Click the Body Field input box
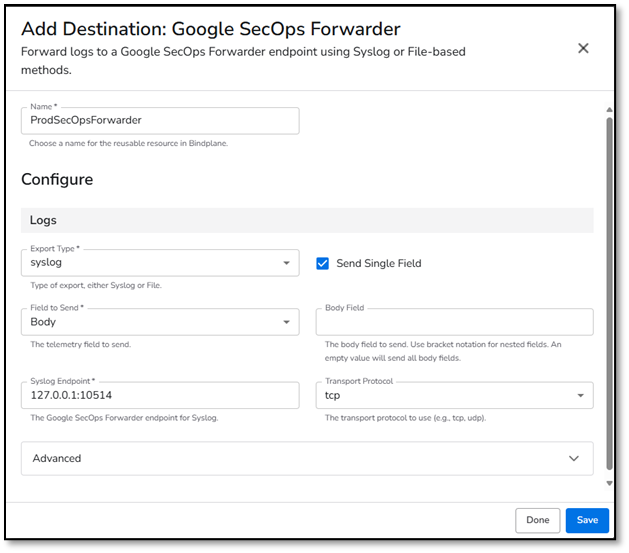Viewport: 629px width, 553px height. click(455, 322)
